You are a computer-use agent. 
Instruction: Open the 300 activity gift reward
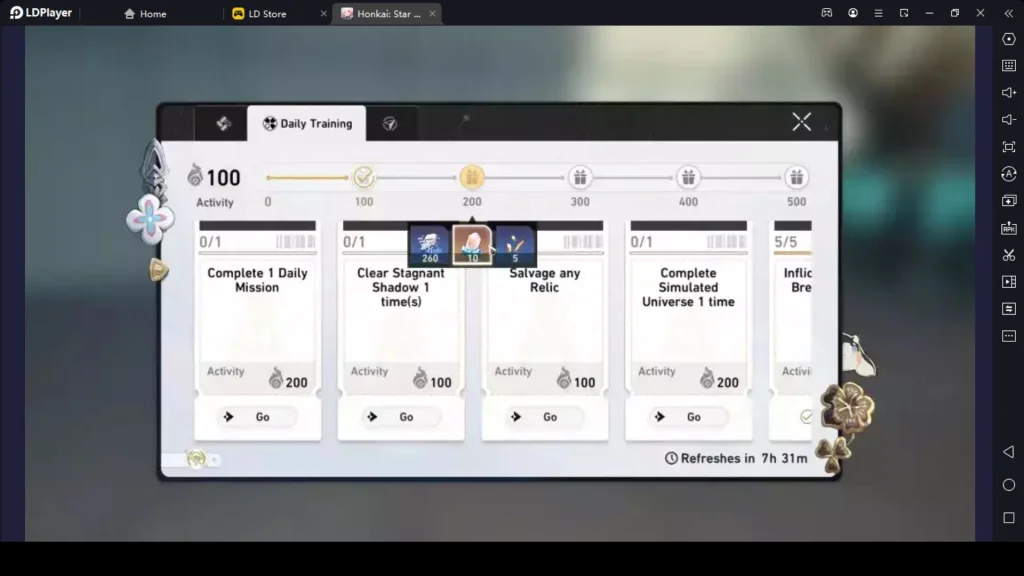point(580,177)
